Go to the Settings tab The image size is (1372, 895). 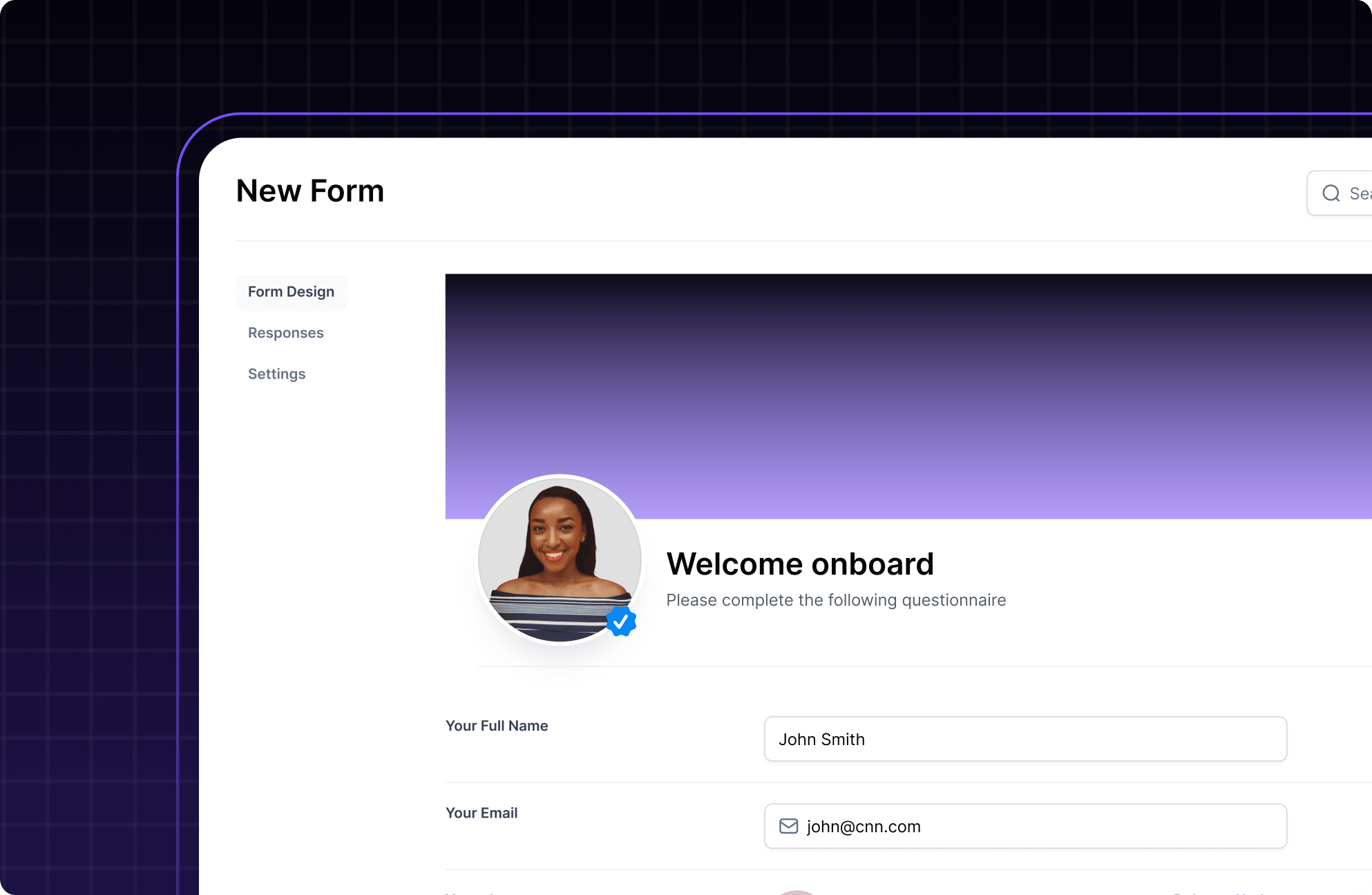[276, 374]
